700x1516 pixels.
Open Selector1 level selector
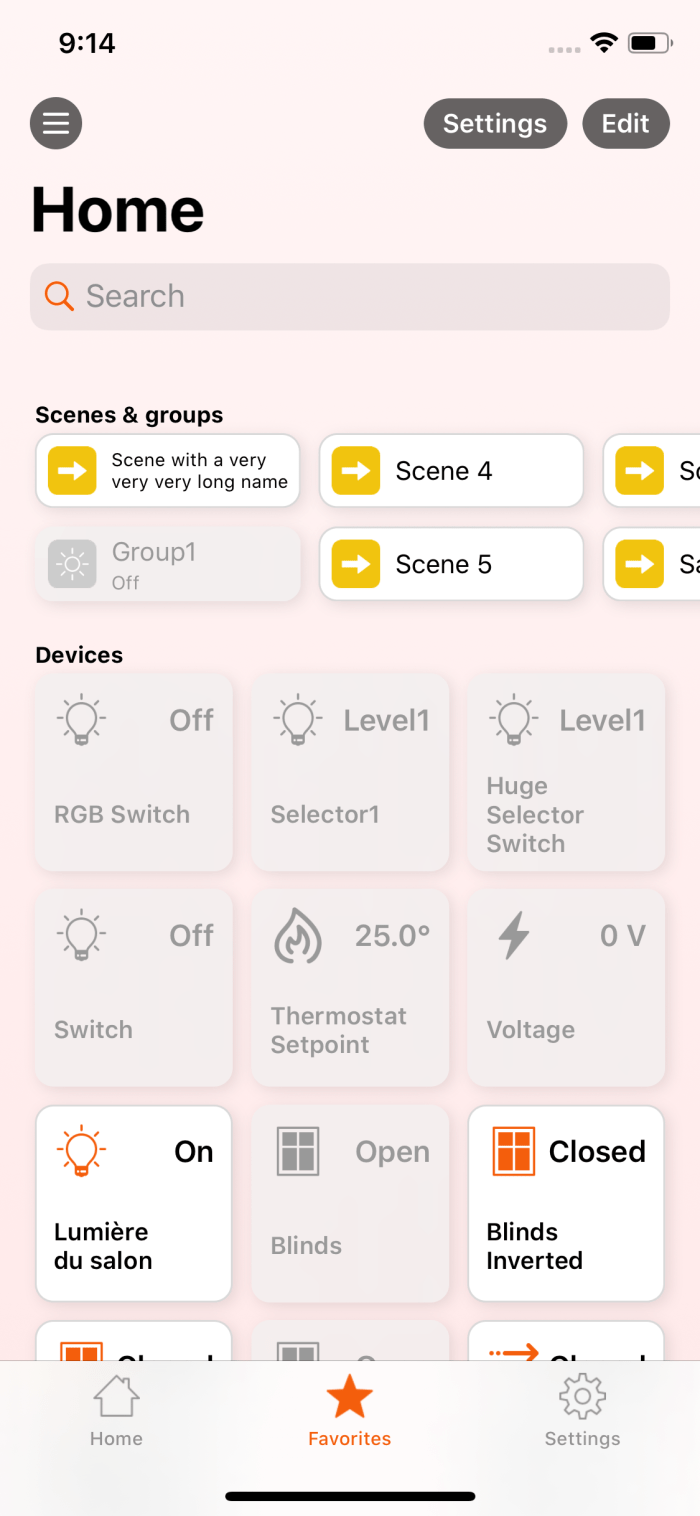pos(350,772)
